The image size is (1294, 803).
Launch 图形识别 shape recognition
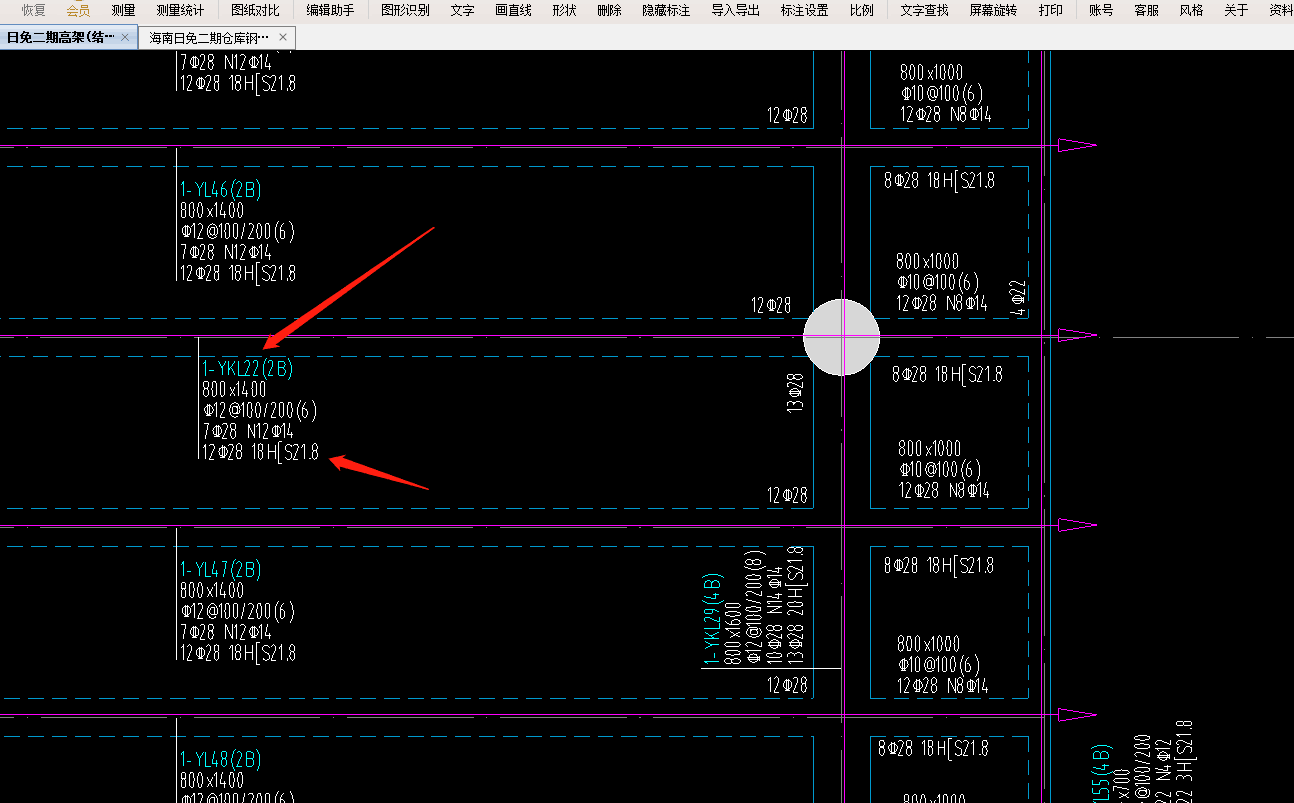405,10
